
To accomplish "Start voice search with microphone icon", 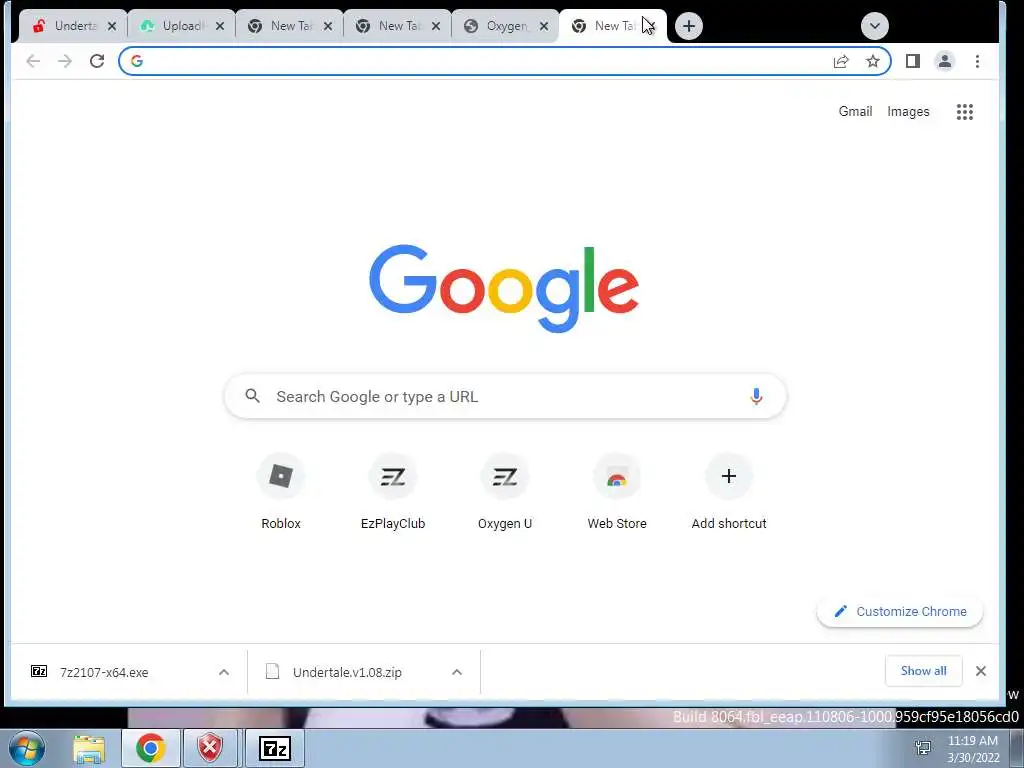I will (756, 396).
